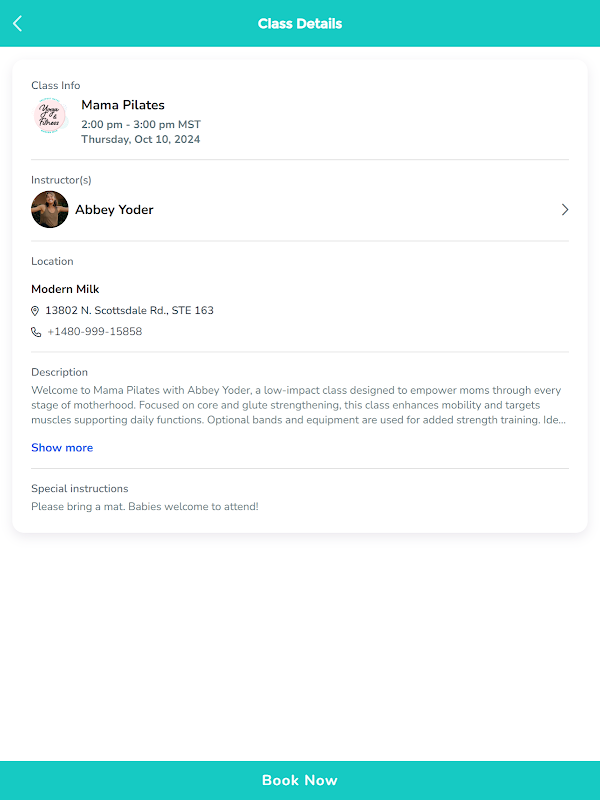This screenshot has height=800, width=600.
Task: Expand instructor details with right chevron
Action: tap(565, 210)
